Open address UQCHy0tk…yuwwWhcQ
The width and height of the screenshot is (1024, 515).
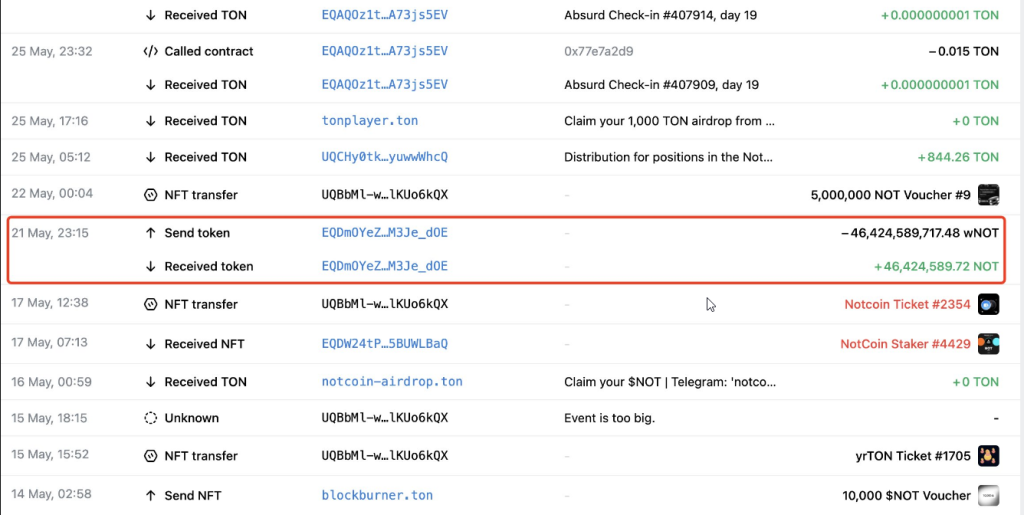(x=385, y=157)
